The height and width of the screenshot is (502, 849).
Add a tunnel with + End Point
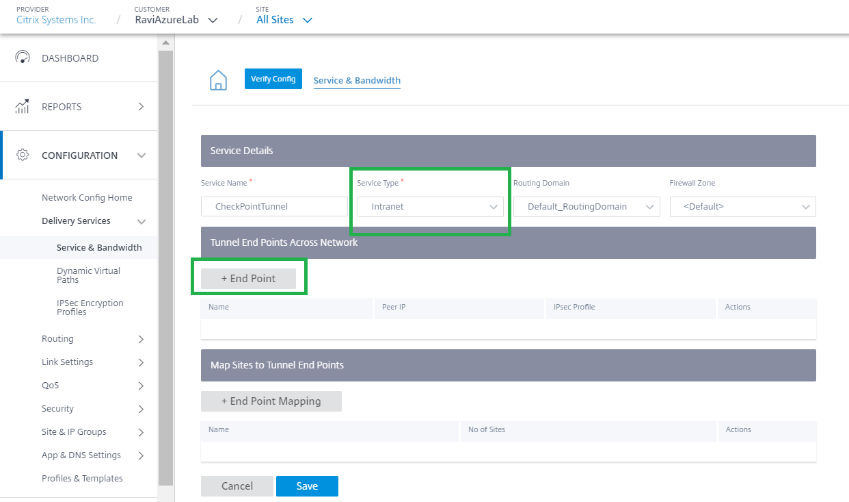coord(248,278)
